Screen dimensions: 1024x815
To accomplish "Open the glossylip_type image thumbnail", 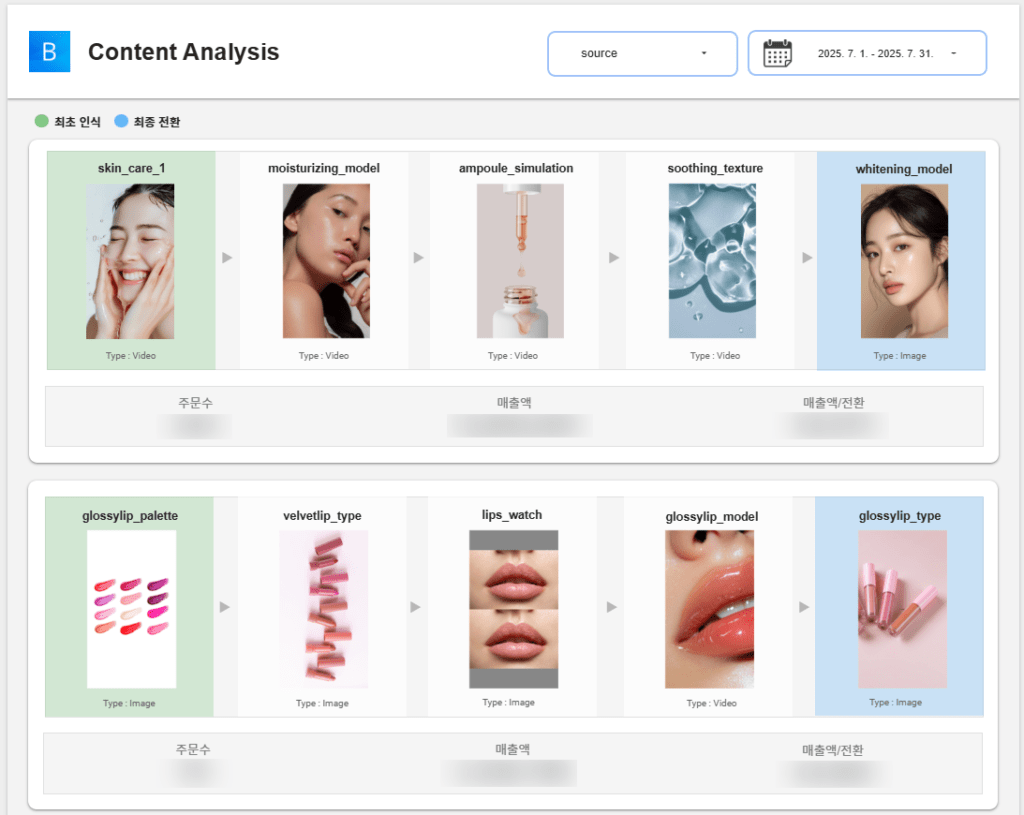I will coord(902,609).
